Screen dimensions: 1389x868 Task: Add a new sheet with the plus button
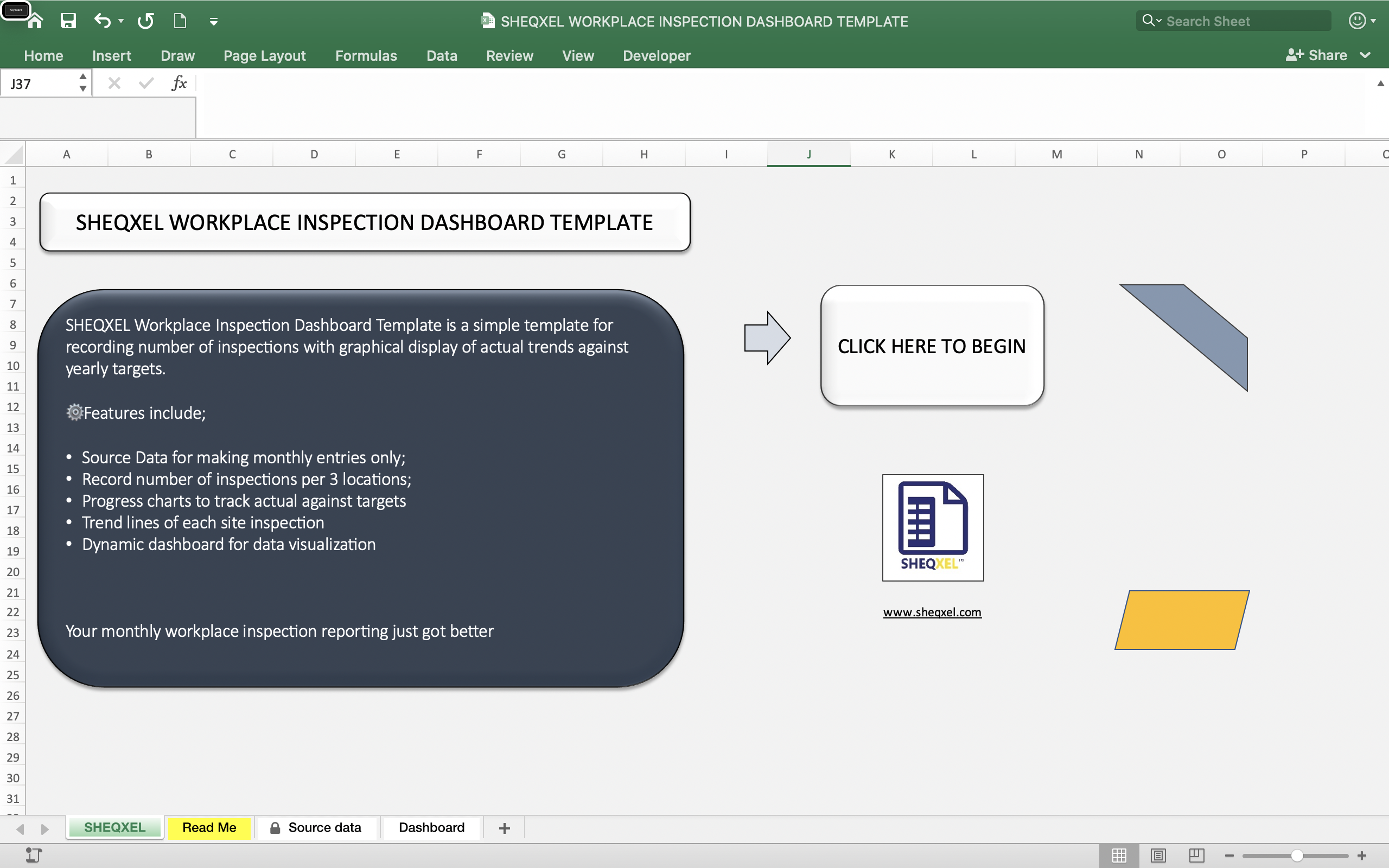click(505, 828)
